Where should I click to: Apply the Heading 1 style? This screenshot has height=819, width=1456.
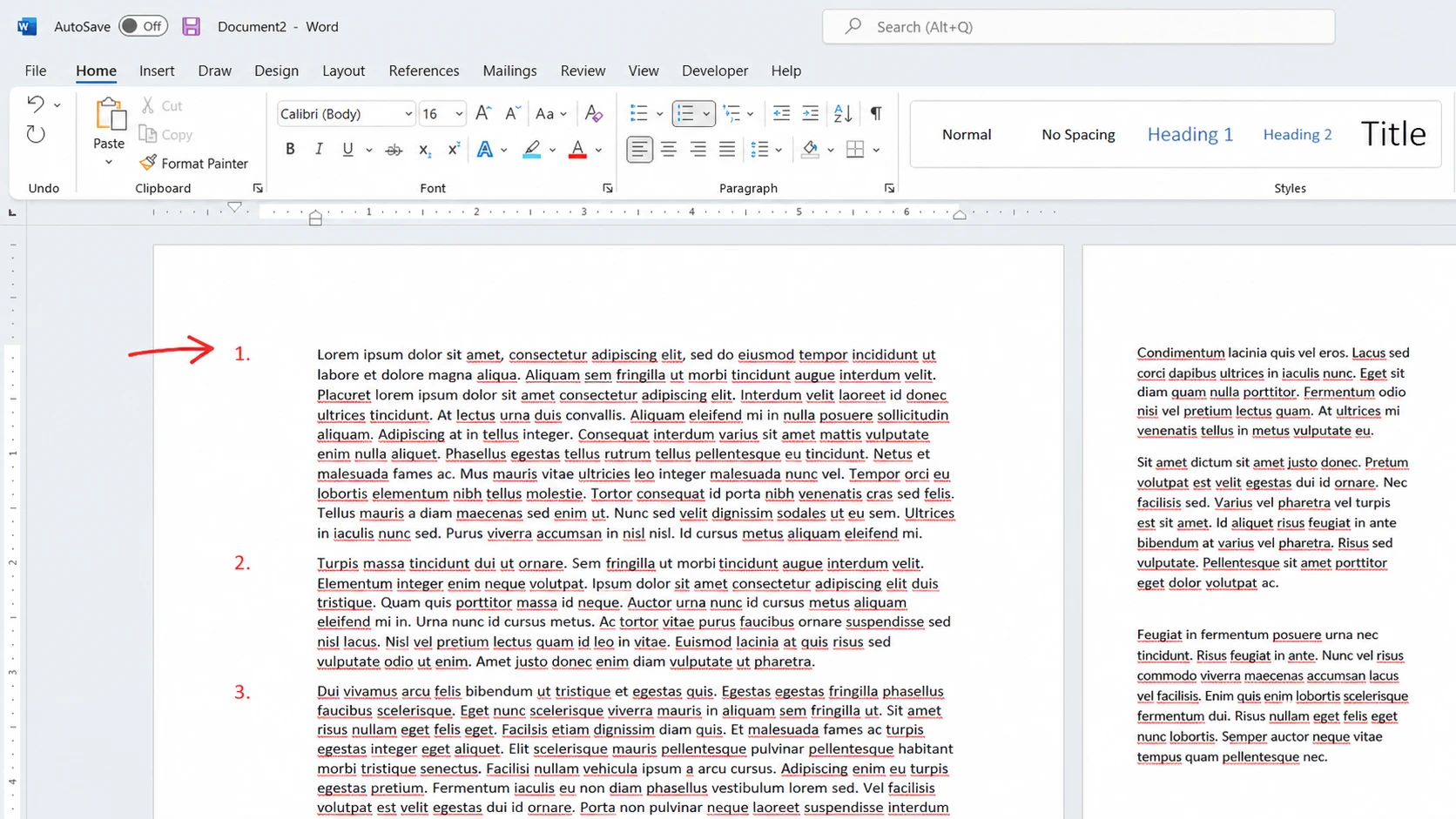click(x=1190, y=134)
